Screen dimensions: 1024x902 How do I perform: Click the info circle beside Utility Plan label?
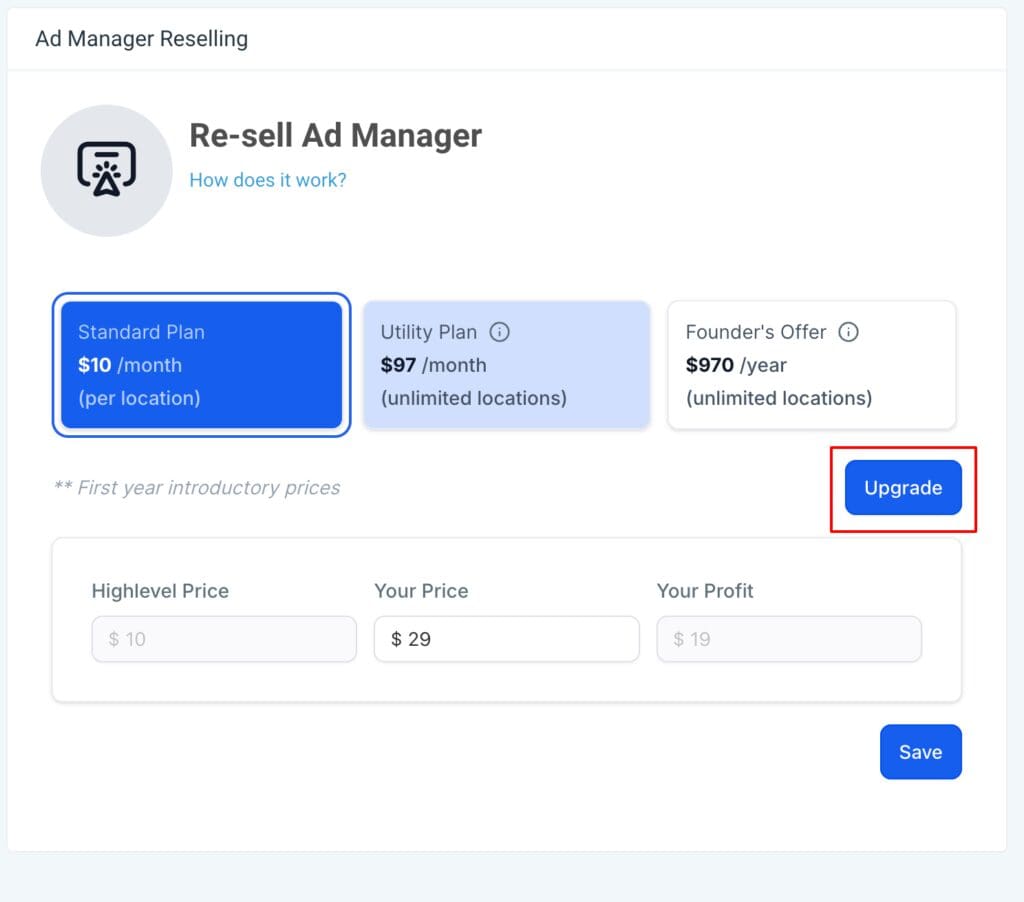499,332
